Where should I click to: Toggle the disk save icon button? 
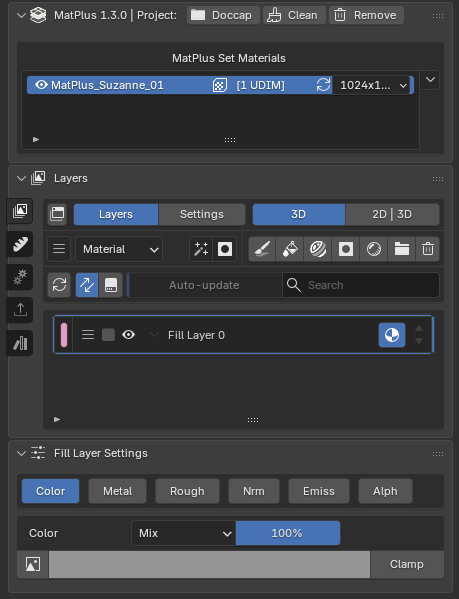111,285
